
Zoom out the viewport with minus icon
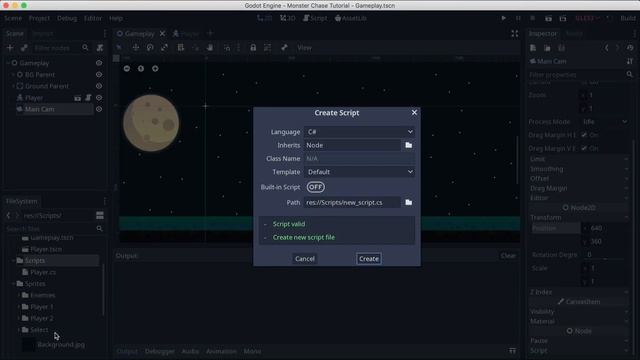tap(127, 69)
